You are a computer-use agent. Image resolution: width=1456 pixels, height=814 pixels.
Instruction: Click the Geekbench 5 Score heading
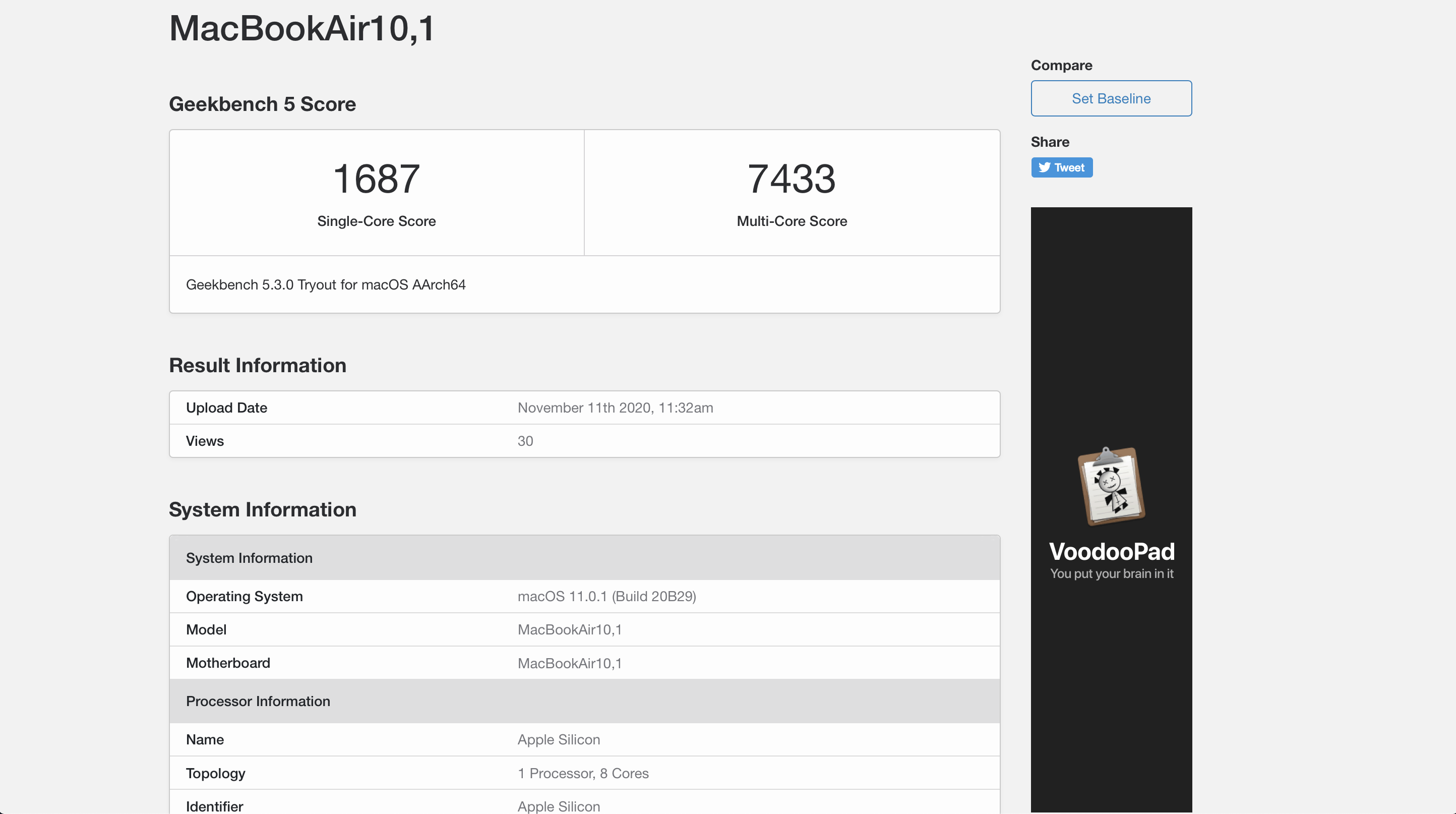click(x=262, y=104)
